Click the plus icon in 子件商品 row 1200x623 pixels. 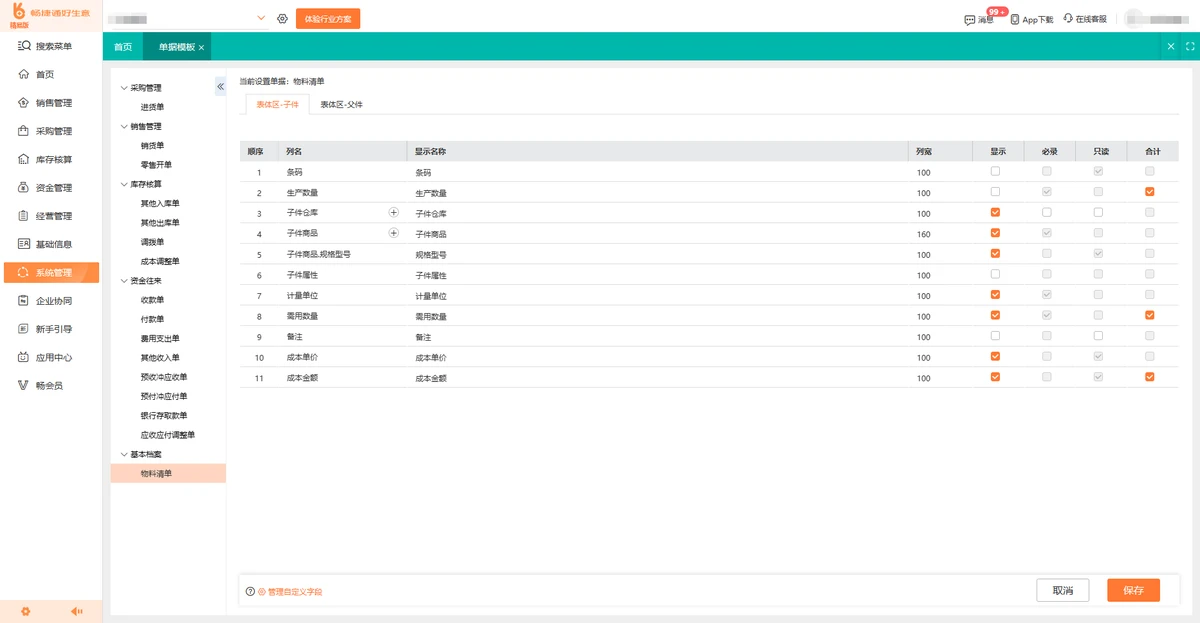(393, 233)
